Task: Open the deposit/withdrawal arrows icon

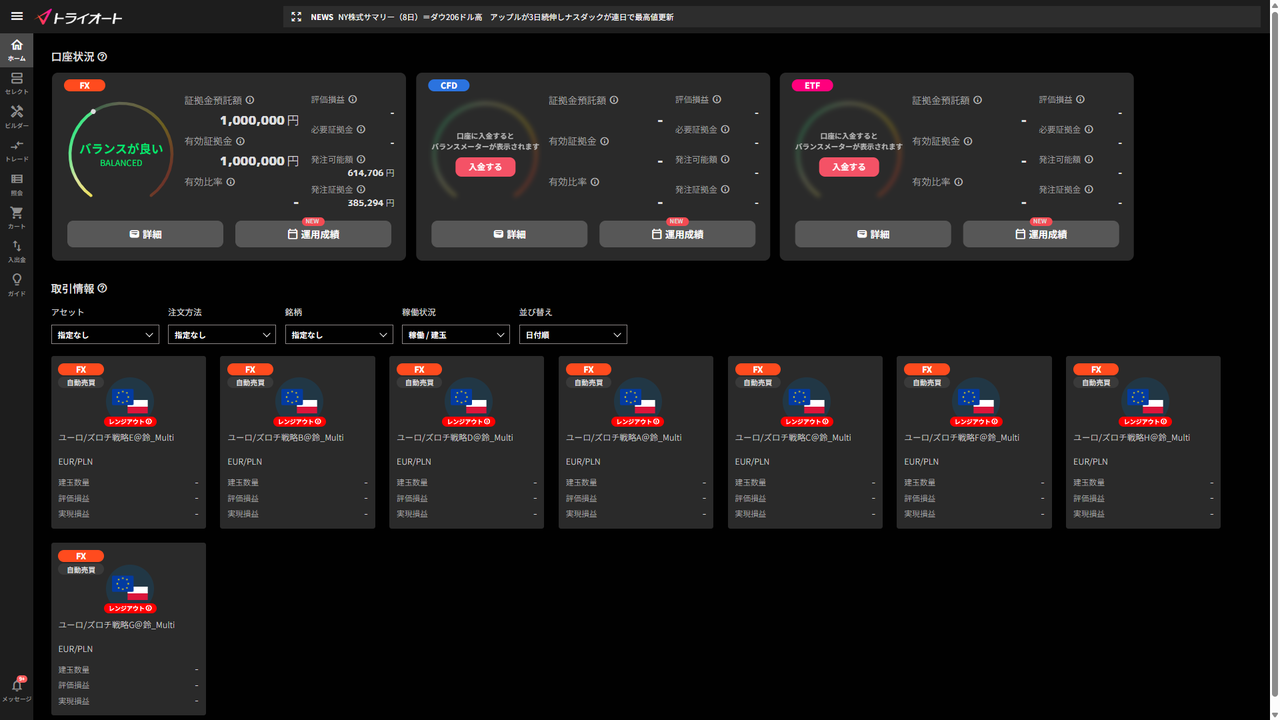Action: (x=16, y=251)
